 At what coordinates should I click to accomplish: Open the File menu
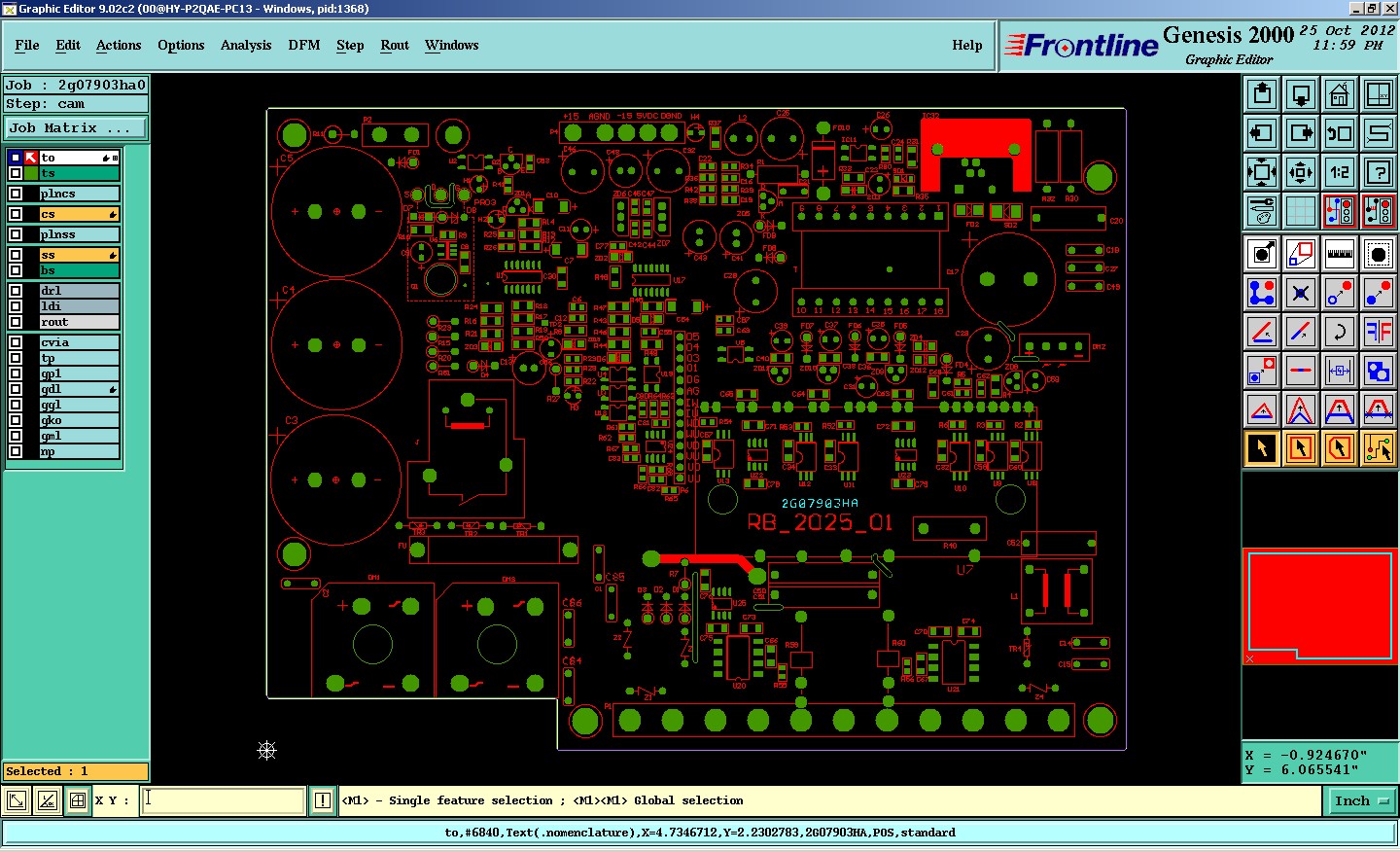pyautogui.click(x=27, y=46)
